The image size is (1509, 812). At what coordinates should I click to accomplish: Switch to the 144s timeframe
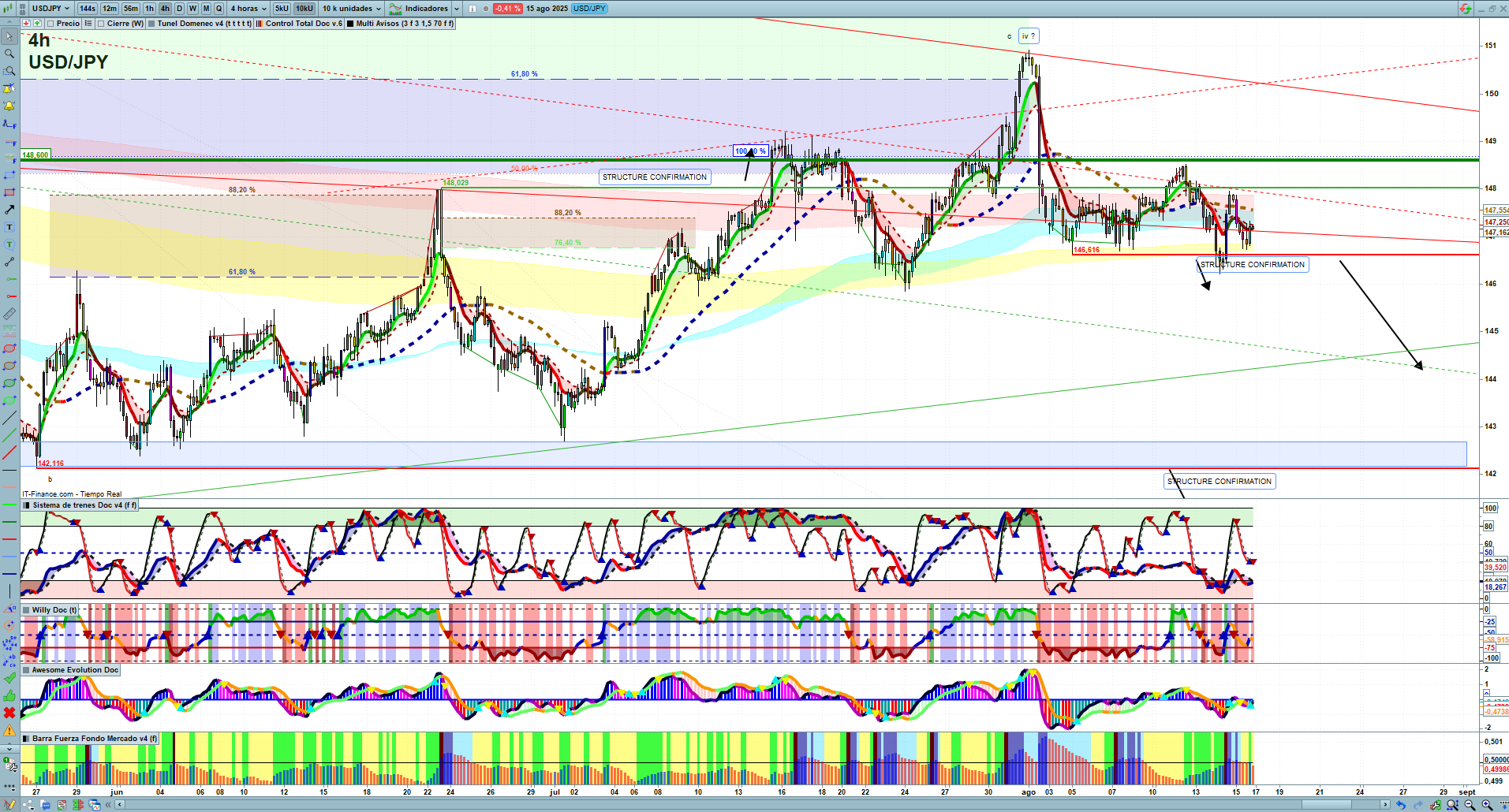[88, 9]
